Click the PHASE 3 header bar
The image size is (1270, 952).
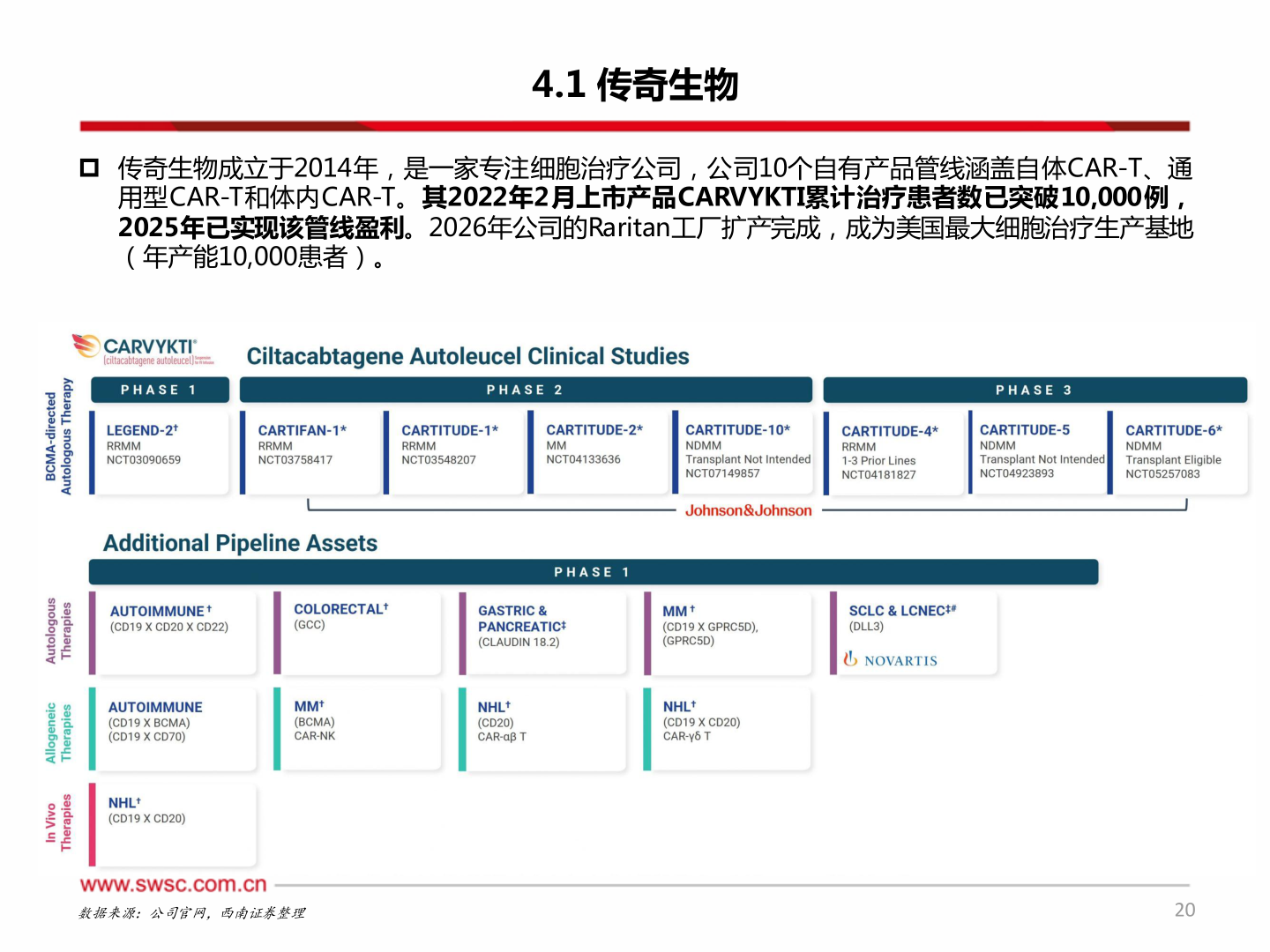coord(1035,390)
